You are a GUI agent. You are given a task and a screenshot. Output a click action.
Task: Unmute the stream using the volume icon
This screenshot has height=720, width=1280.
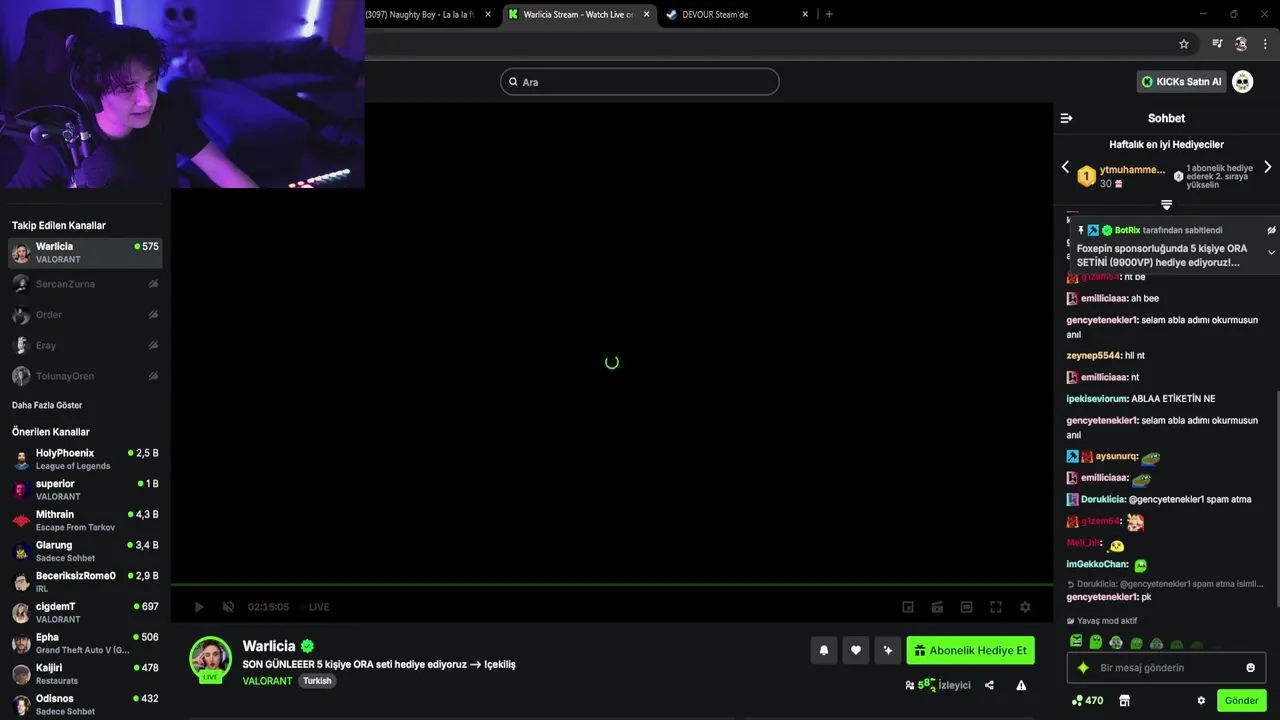click(228, 607)
